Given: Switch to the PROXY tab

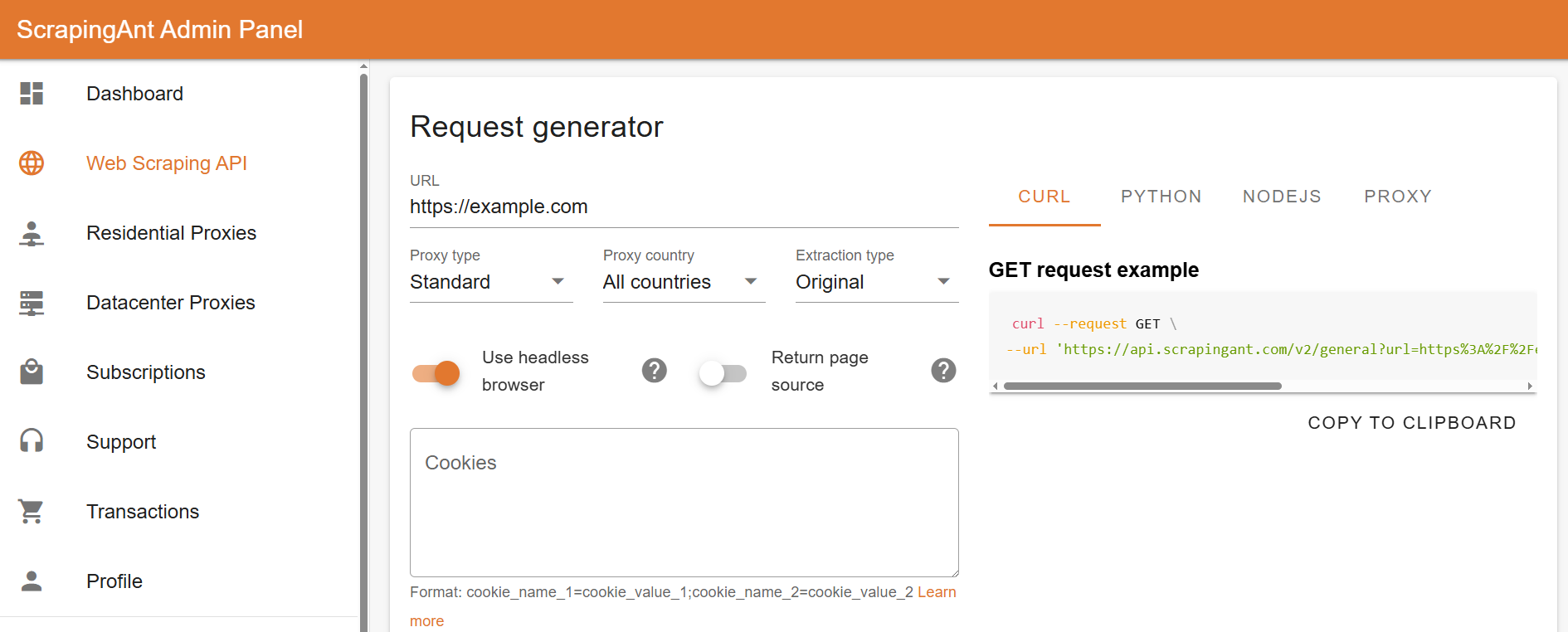Looking at the screenshot, I should (x=1398, y=197).
